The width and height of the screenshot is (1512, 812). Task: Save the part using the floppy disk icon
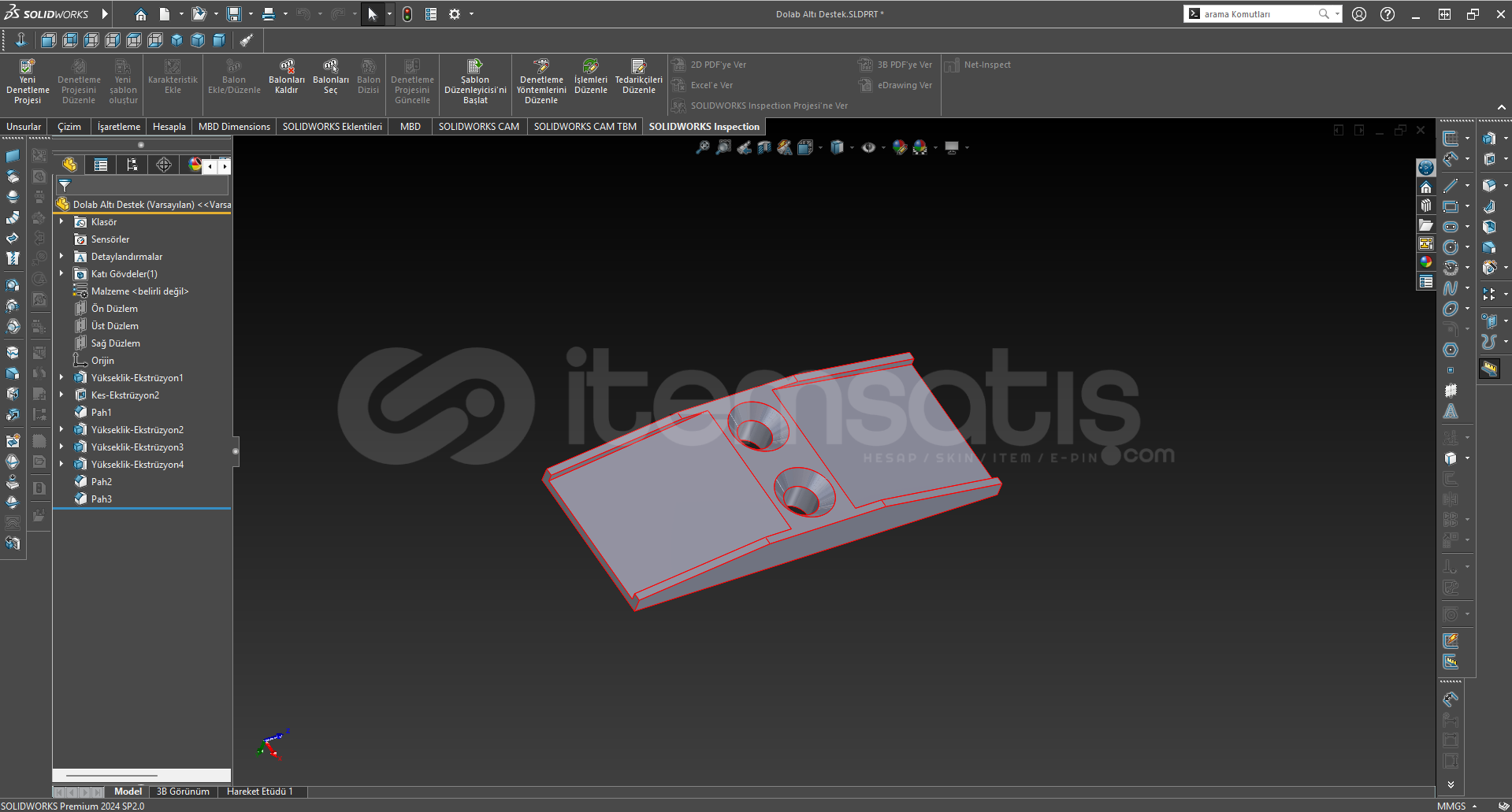click(x=234, y=14)
